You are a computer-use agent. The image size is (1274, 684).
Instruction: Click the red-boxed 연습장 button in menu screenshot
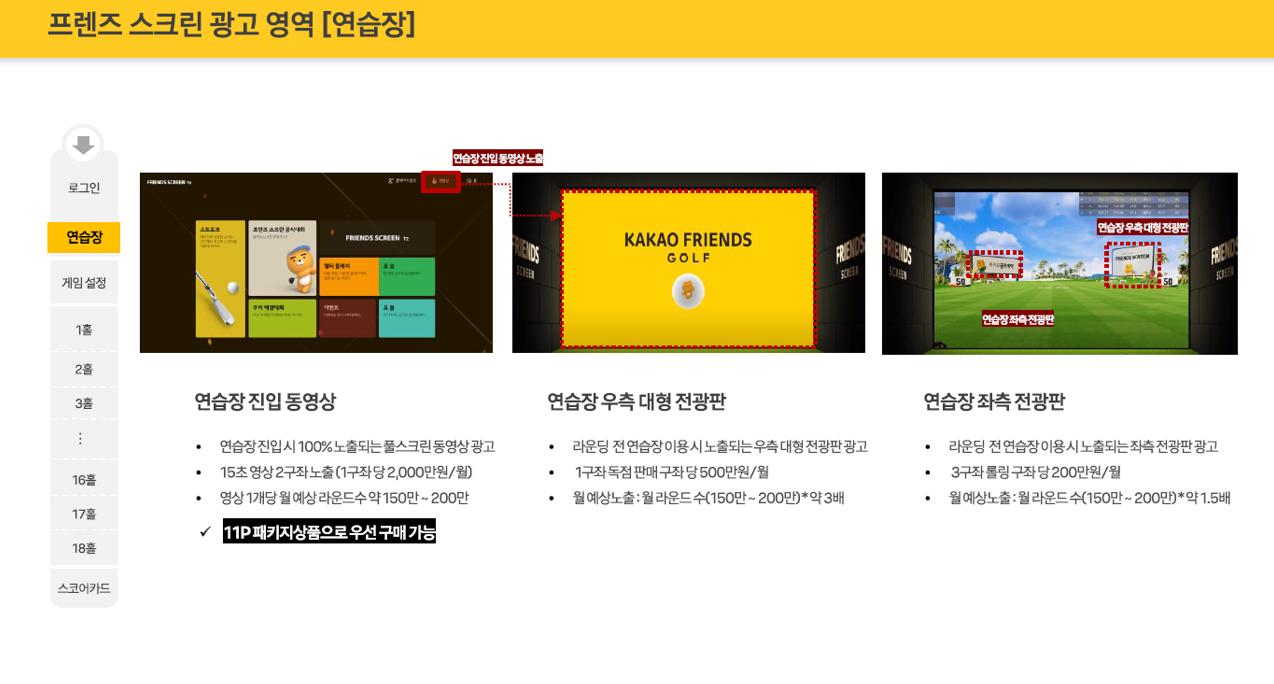[441, 181]
